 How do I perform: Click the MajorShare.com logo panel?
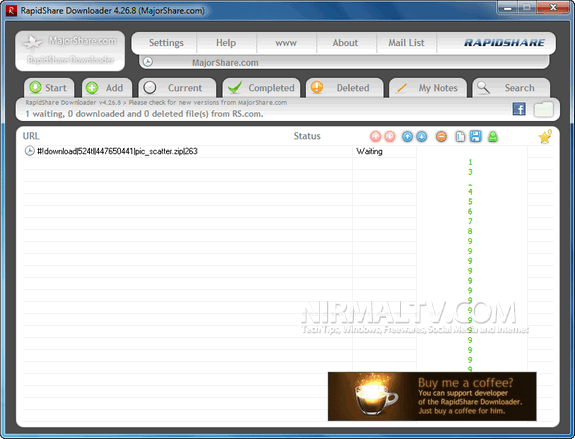point(70,51)
